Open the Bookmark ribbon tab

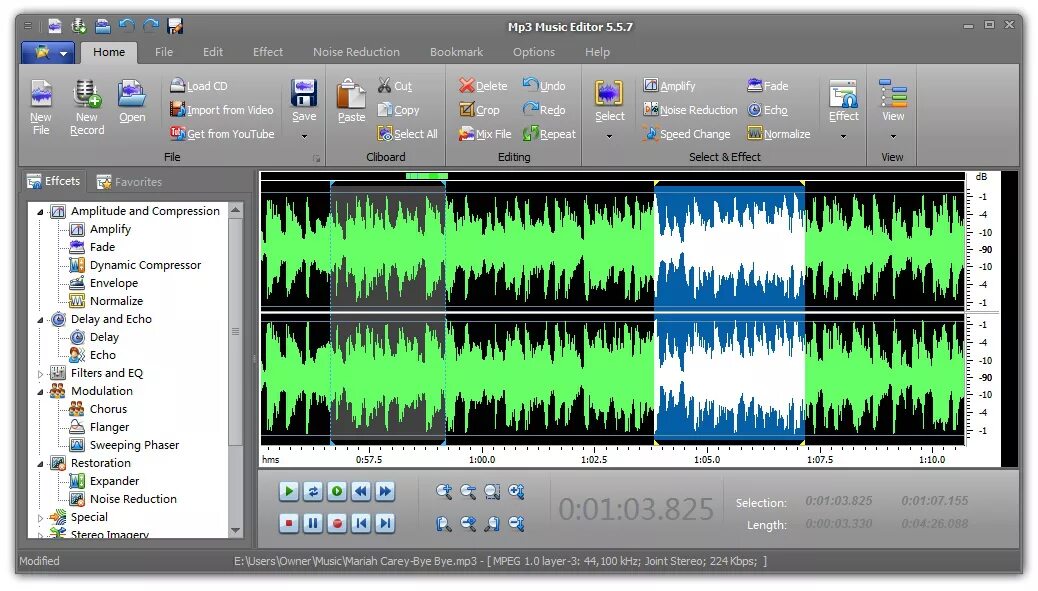[x=456, y=52]
